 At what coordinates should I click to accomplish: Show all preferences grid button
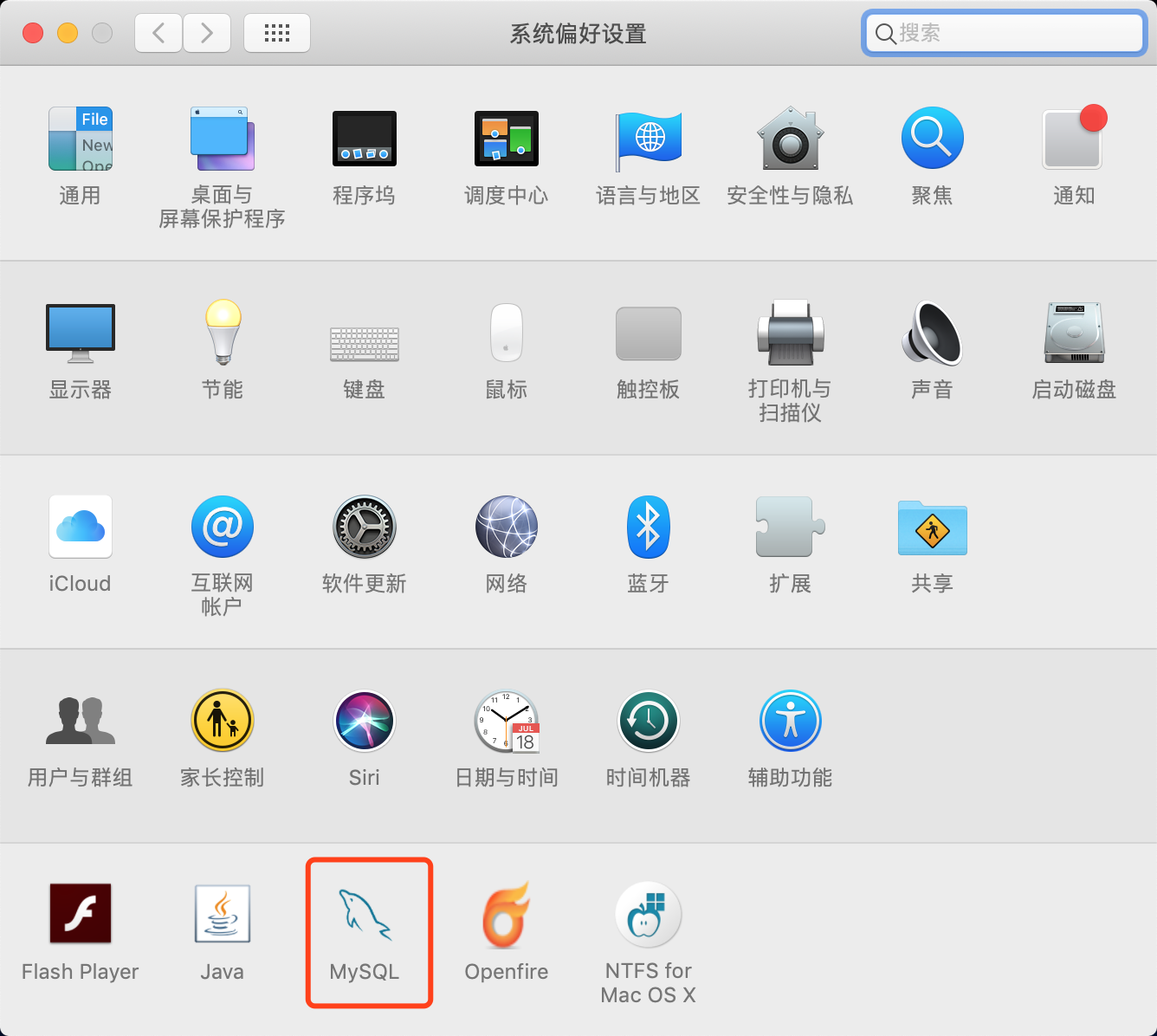pos(277,33)
